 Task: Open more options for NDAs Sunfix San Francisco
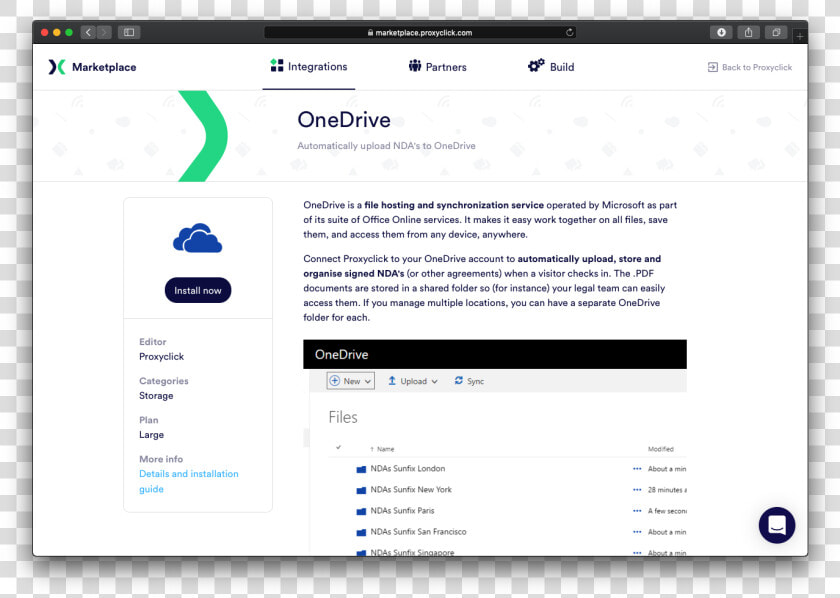(637, 532)
